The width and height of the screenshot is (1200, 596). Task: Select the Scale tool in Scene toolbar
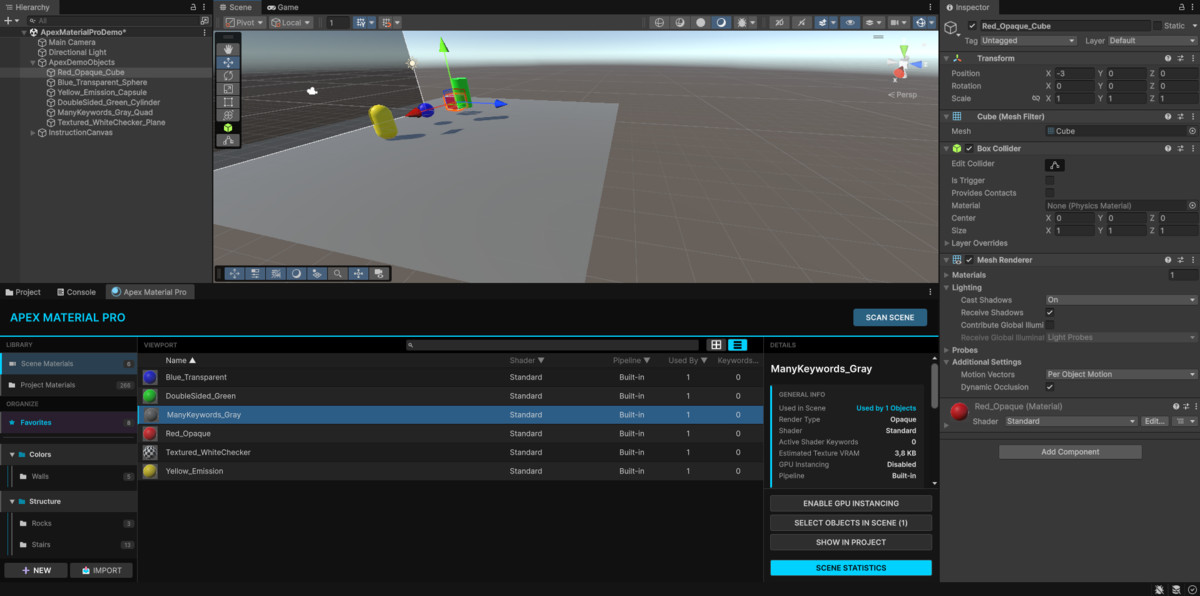coord(228,88)
